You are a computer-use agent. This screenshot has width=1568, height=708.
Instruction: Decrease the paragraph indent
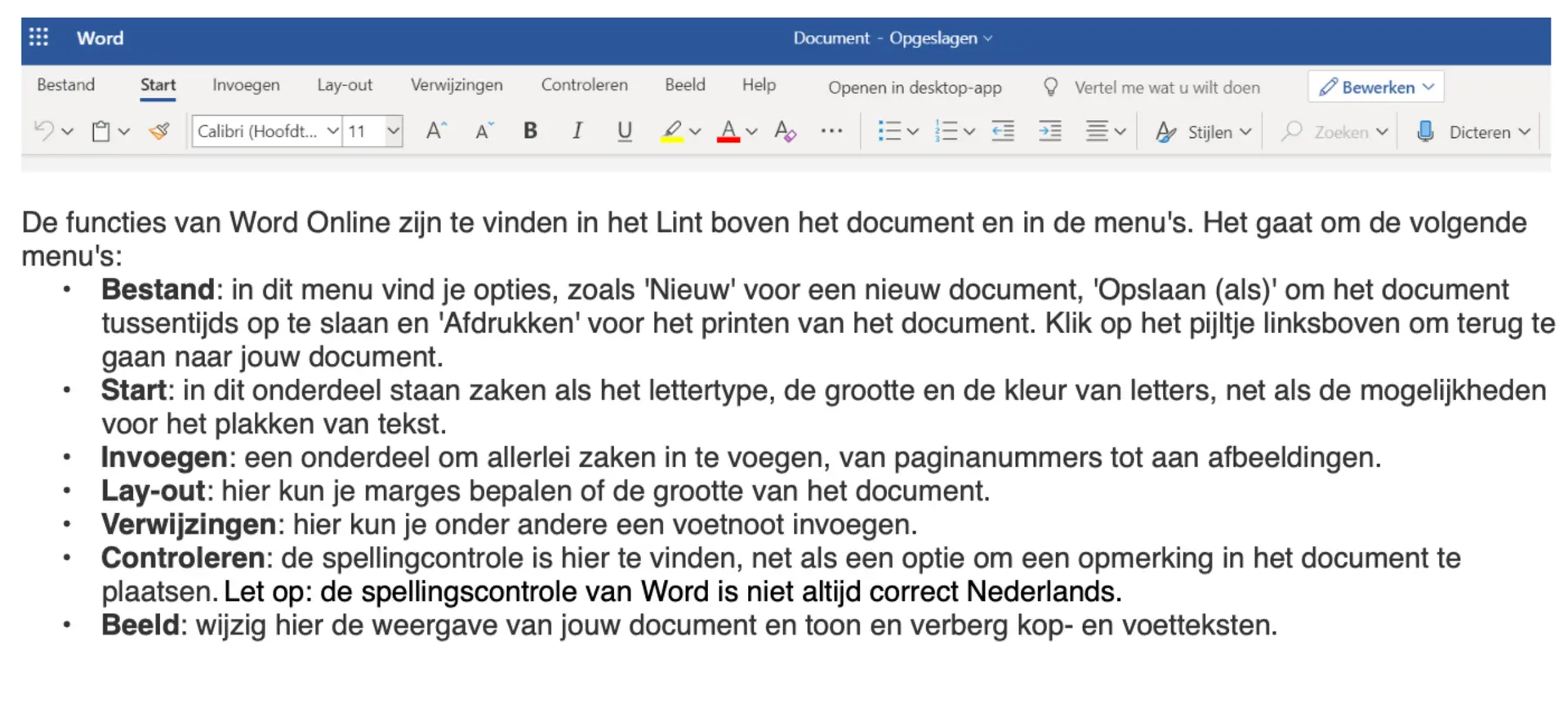tap(1003, 131)
